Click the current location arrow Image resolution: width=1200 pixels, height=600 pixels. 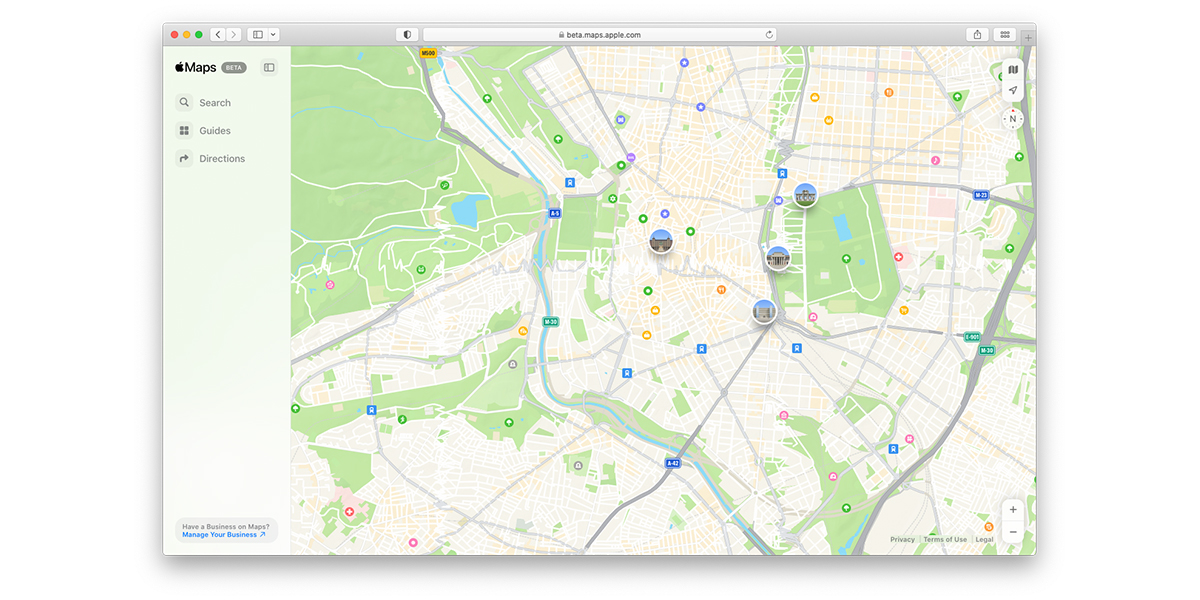coord(1012,90)
